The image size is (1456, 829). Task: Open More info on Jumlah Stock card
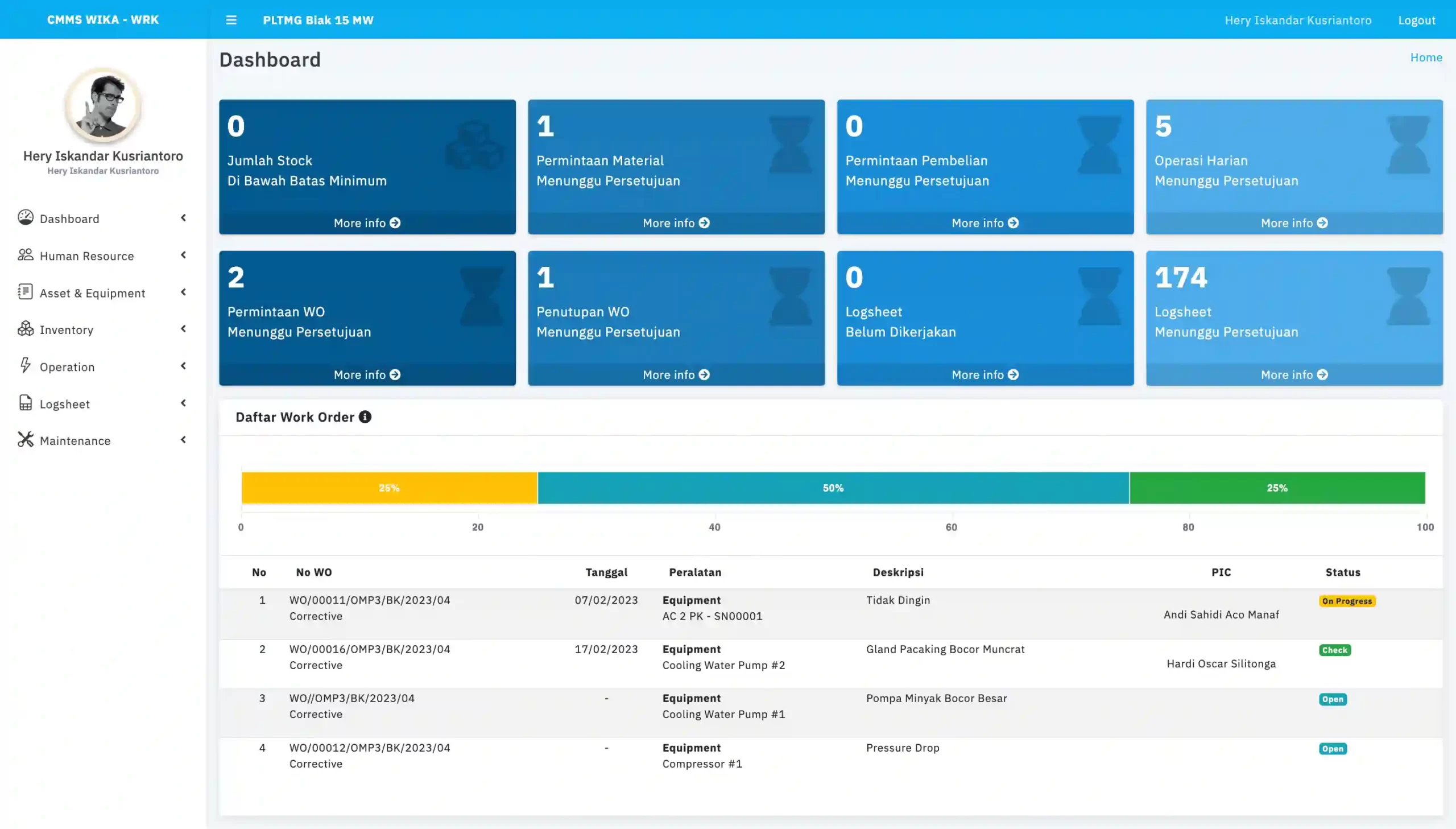coord(367,223)
